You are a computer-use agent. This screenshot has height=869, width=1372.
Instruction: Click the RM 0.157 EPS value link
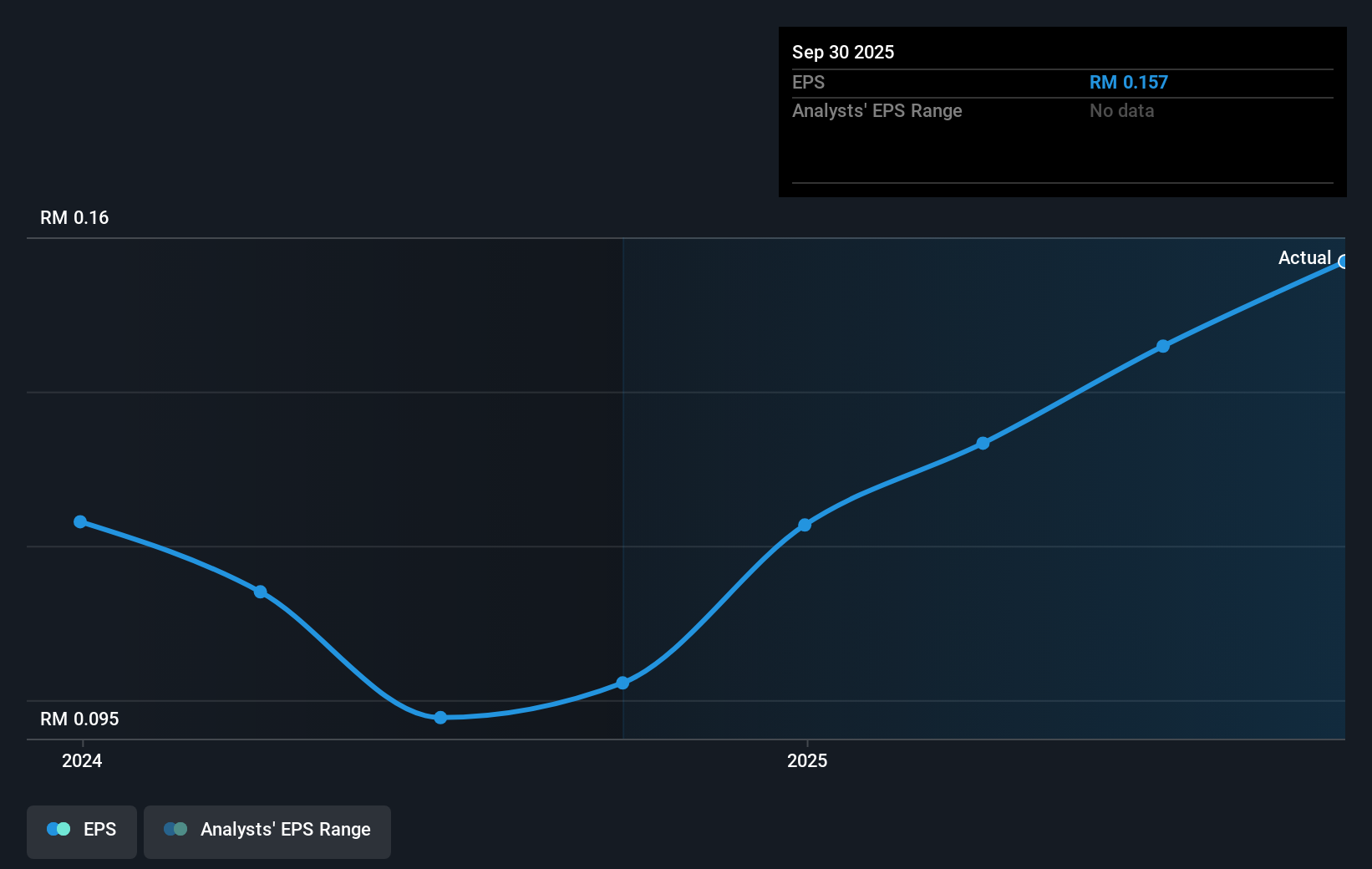pyautogui.click(x=1128, y=82)
